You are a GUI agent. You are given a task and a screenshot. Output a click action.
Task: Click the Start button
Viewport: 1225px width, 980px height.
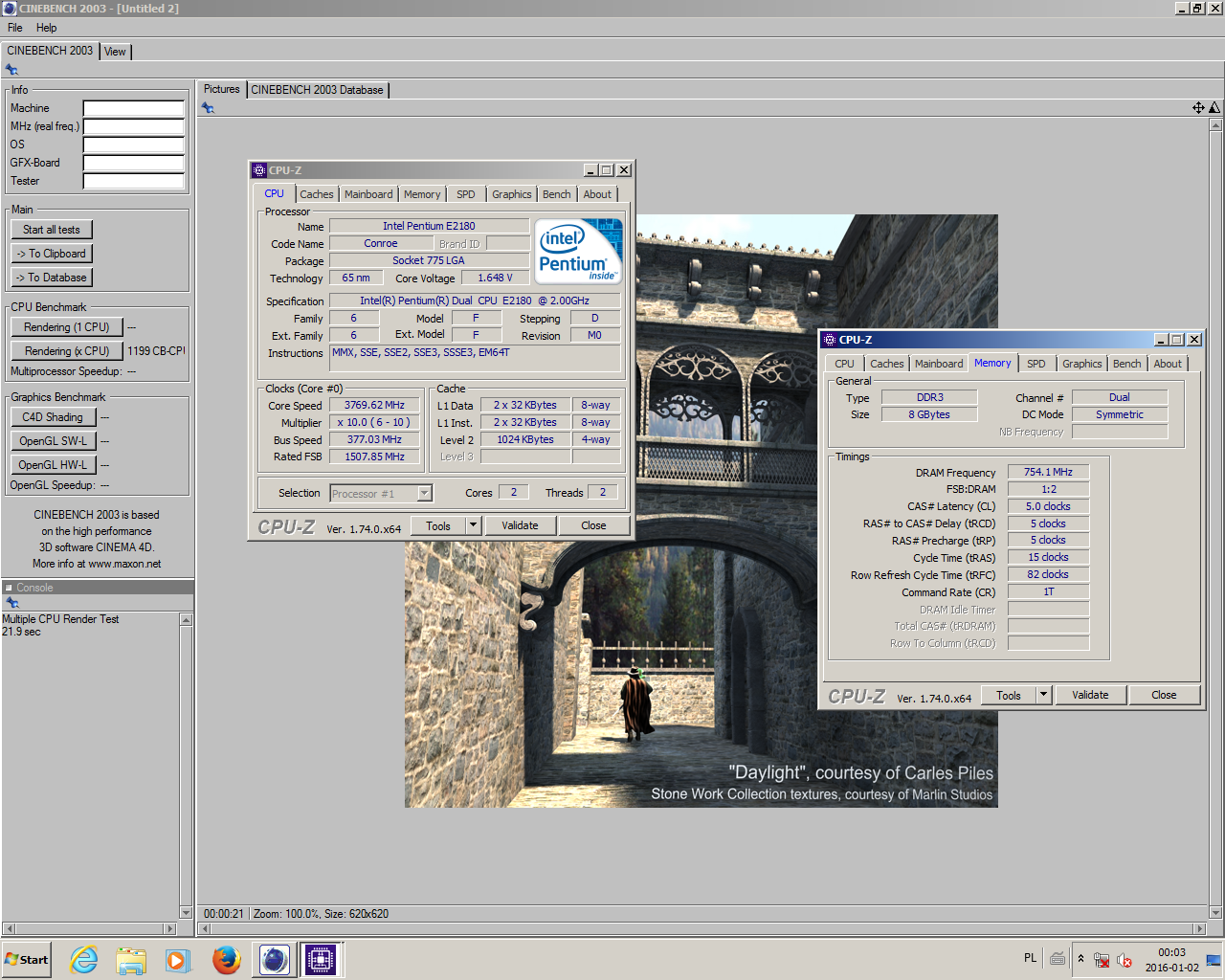tap(27, 959)
